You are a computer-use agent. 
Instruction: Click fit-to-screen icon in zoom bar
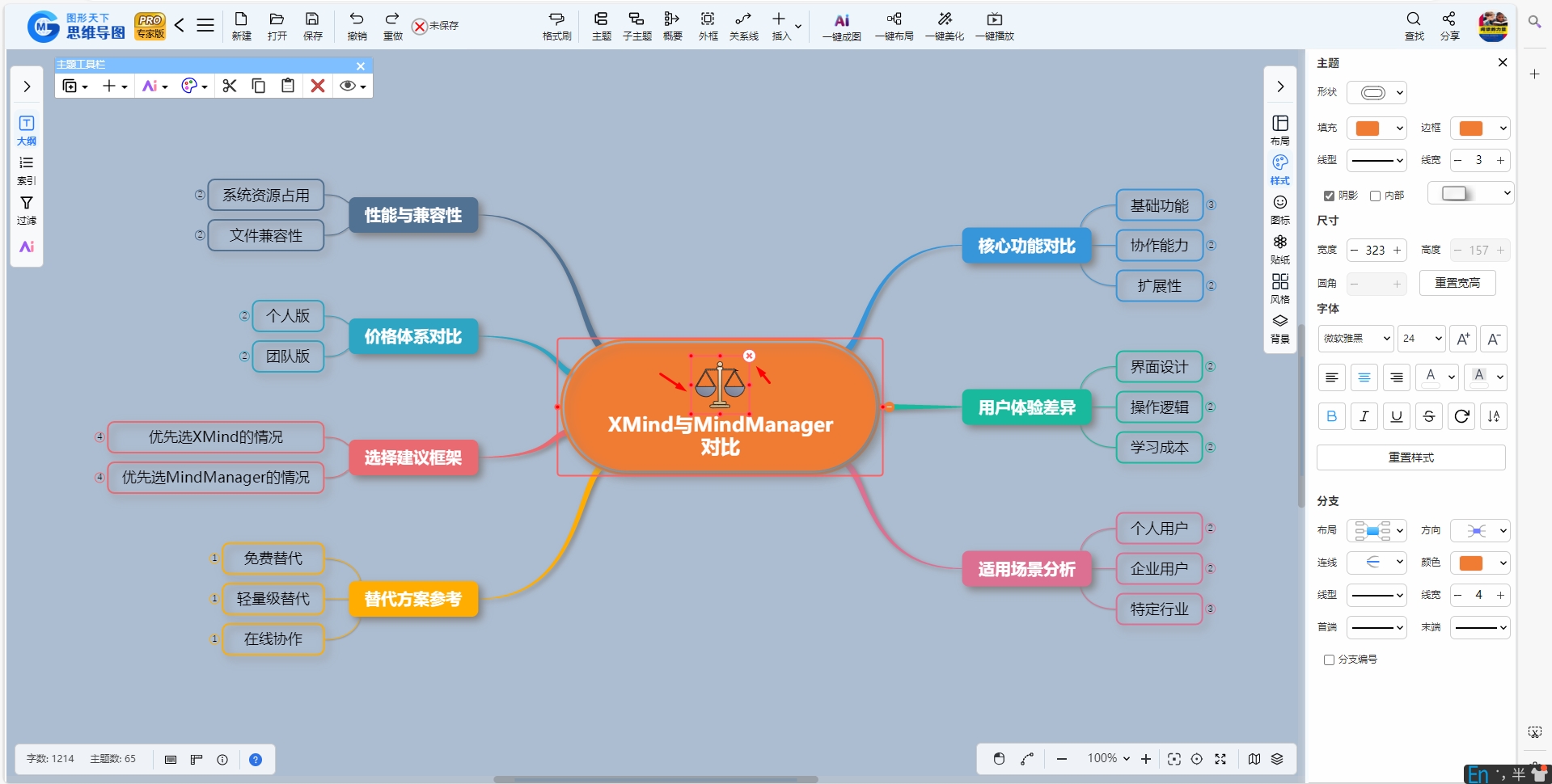[1174, 759]
